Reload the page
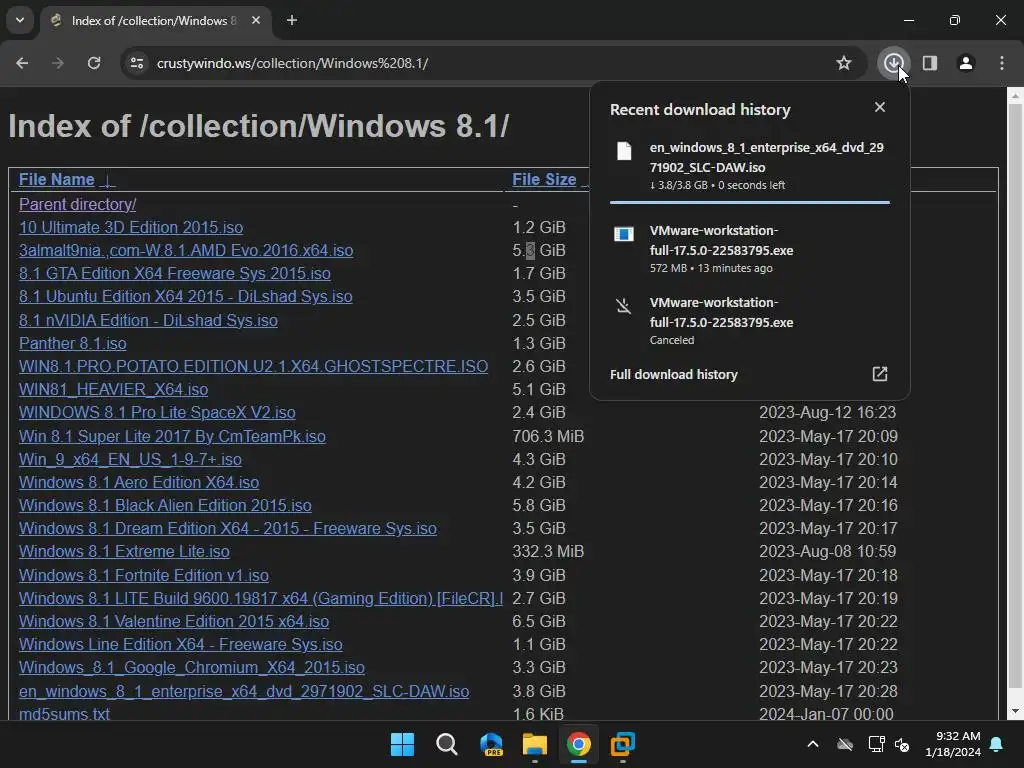Image resolution: width=1024 pixels, height=768 pixels. (x=94, y=63)
